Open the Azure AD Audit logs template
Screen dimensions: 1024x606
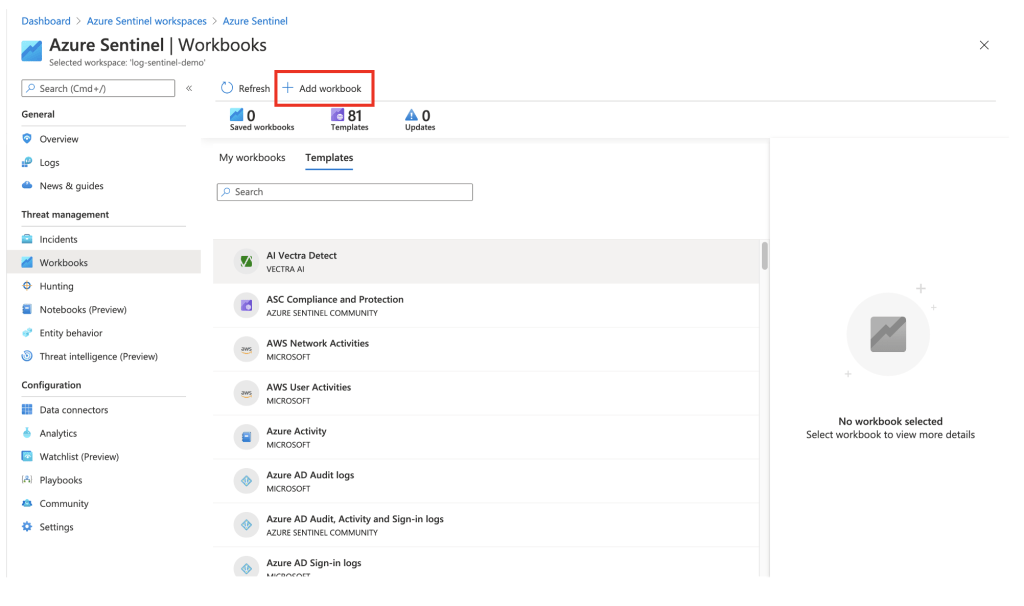point(311,476)
